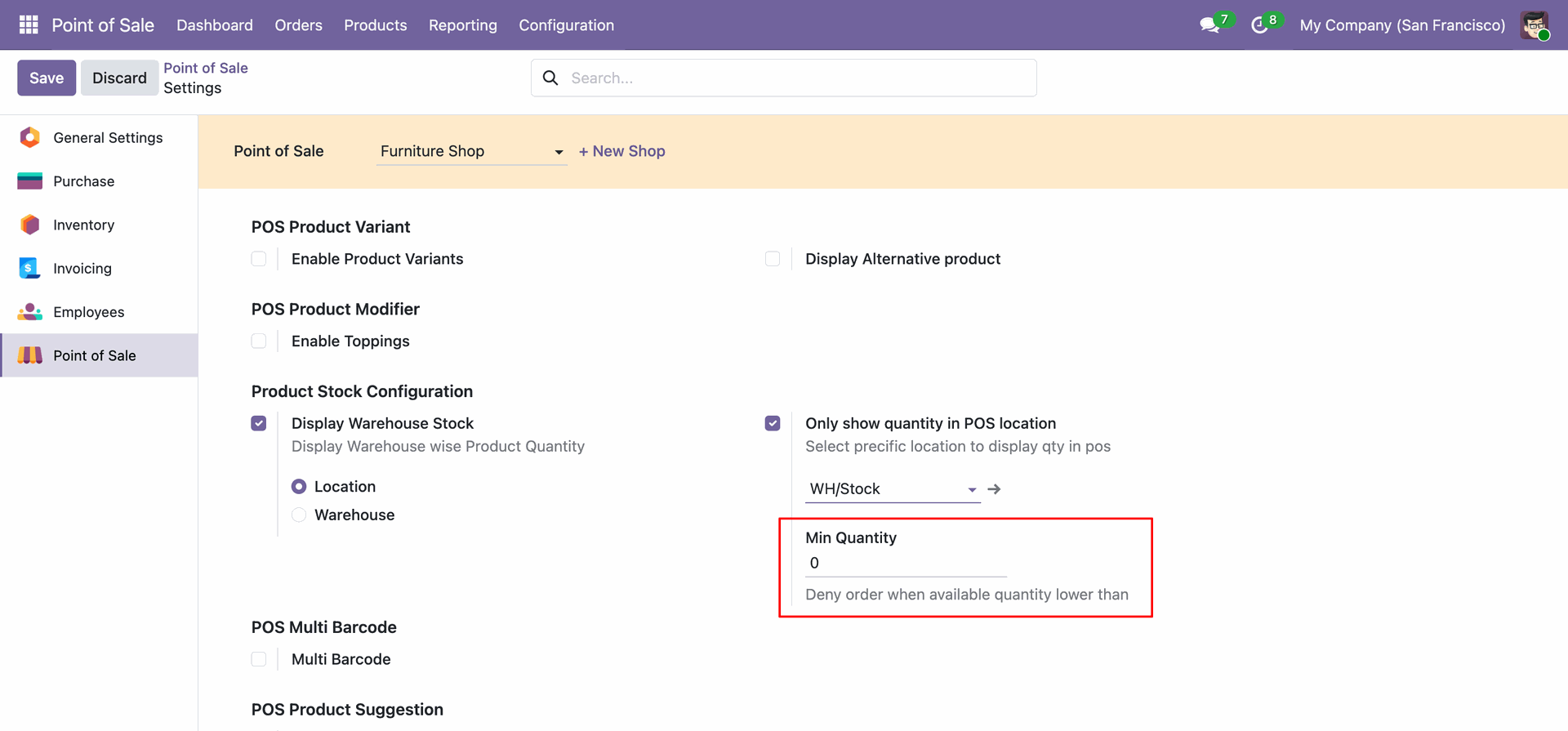Open the user avatar menu

point(1535,25)
